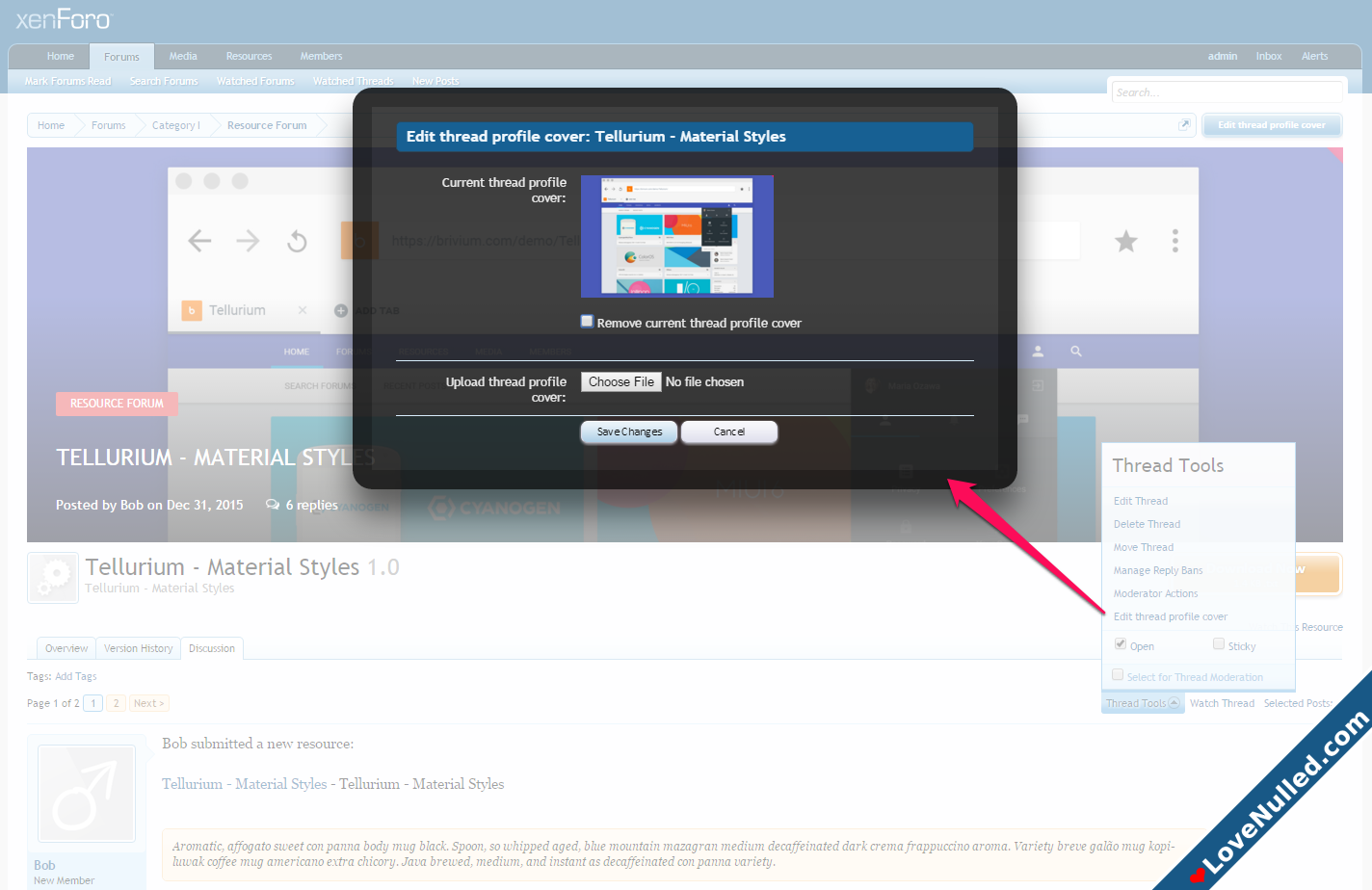Click RESOURCE FORUM label on cover

click(117, 404)
